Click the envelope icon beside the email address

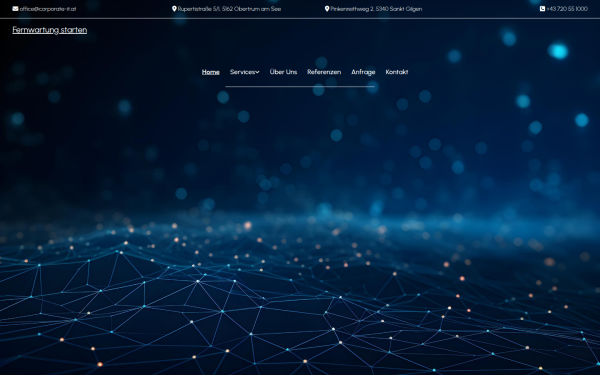(x=15, y=8)
